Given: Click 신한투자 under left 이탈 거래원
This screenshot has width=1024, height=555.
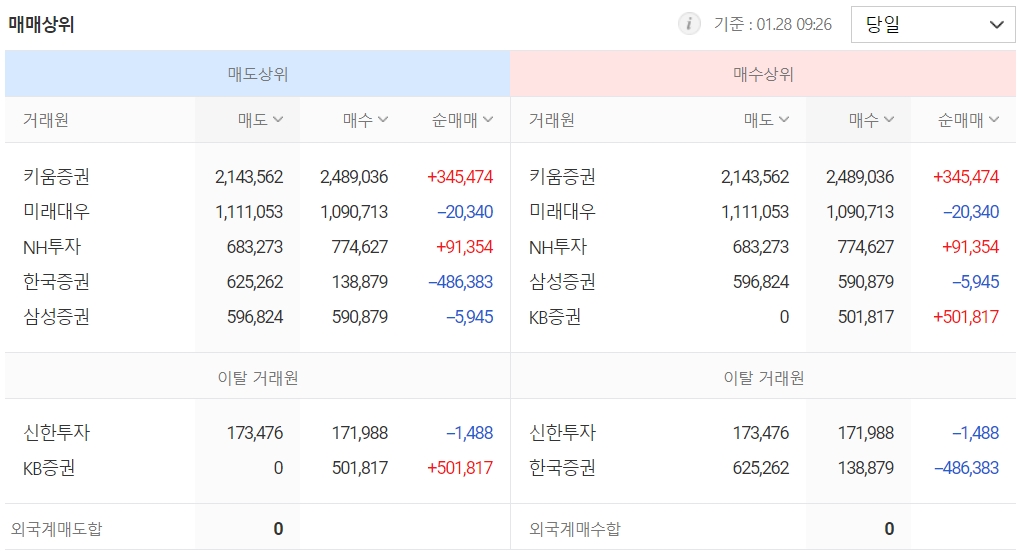Looking at the screenshot, I should 56,432.
